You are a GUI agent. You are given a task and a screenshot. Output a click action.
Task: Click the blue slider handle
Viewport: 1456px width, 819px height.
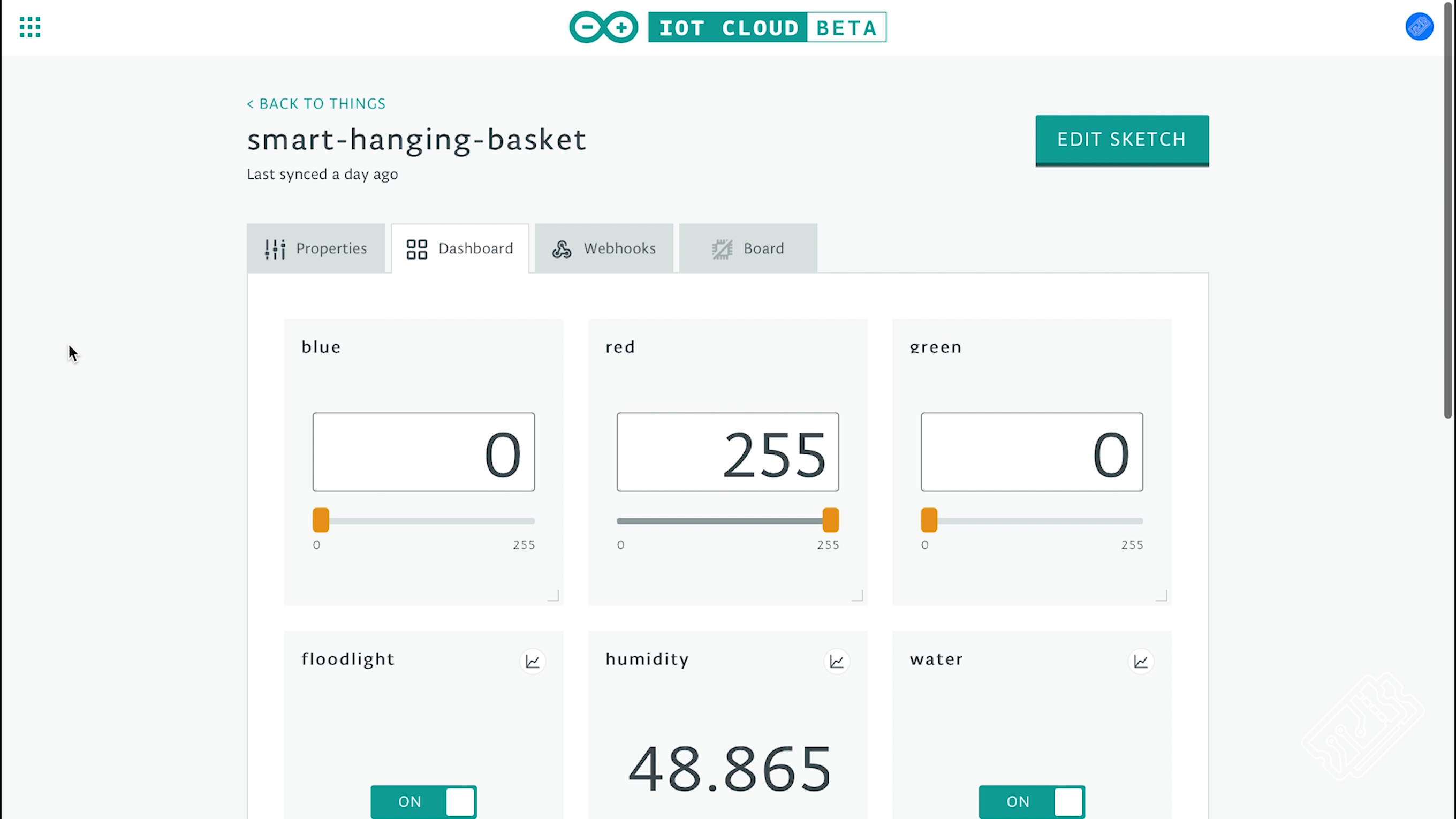point(320,520)
